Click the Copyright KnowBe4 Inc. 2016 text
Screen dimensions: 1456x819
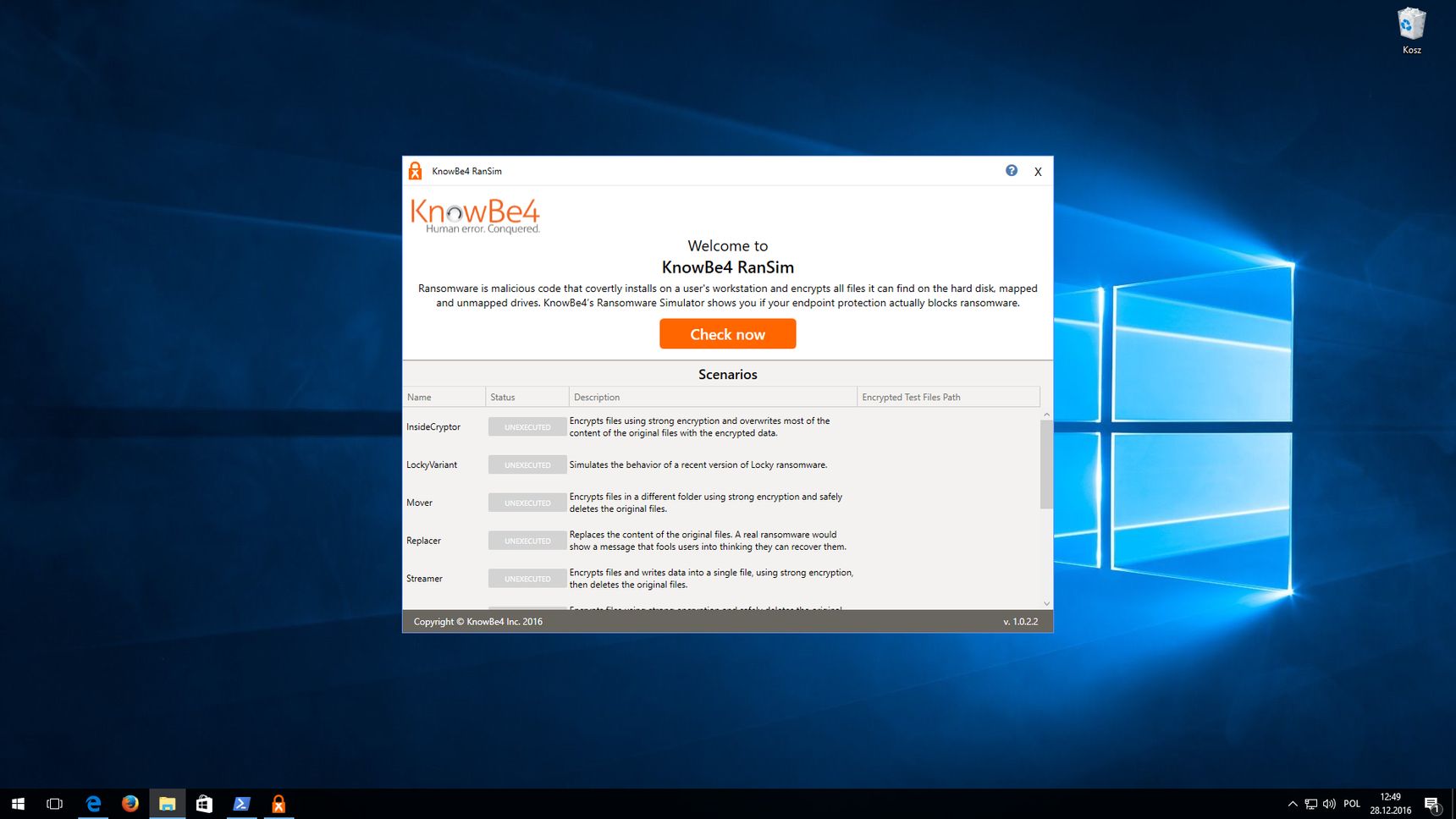(478, 622)
